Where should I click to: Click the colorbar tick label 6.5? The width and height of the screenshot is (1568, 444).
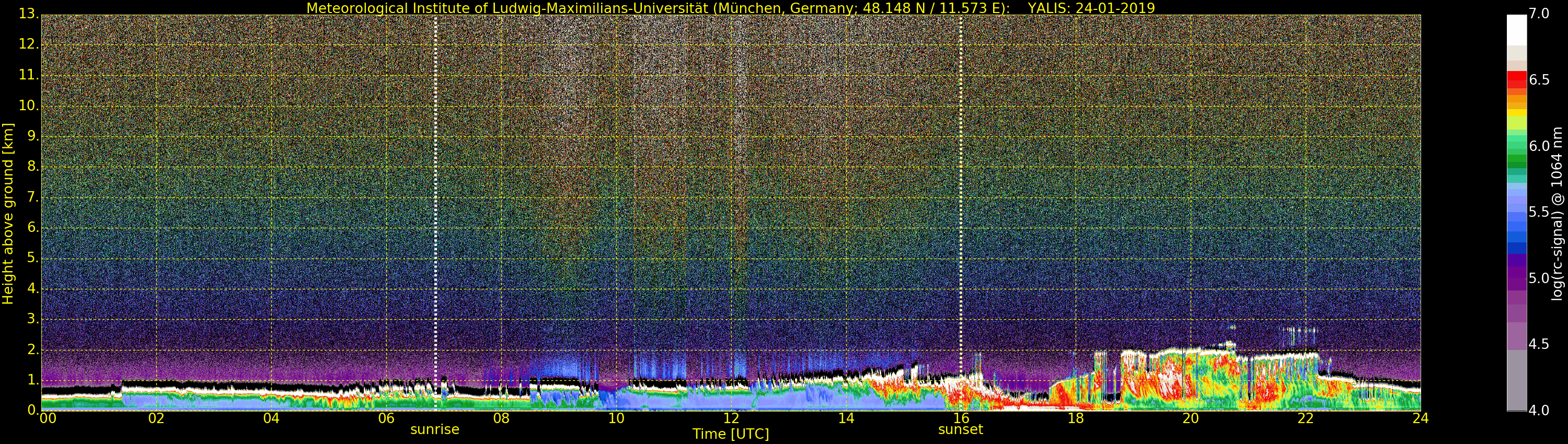1539,80
